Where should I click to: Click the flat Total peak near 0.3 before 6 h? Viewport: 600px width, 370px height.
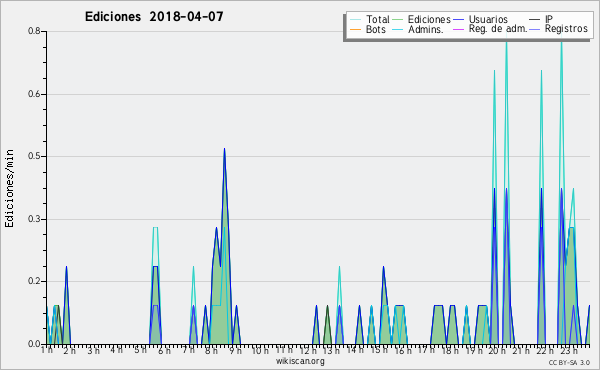pos(155,228)
